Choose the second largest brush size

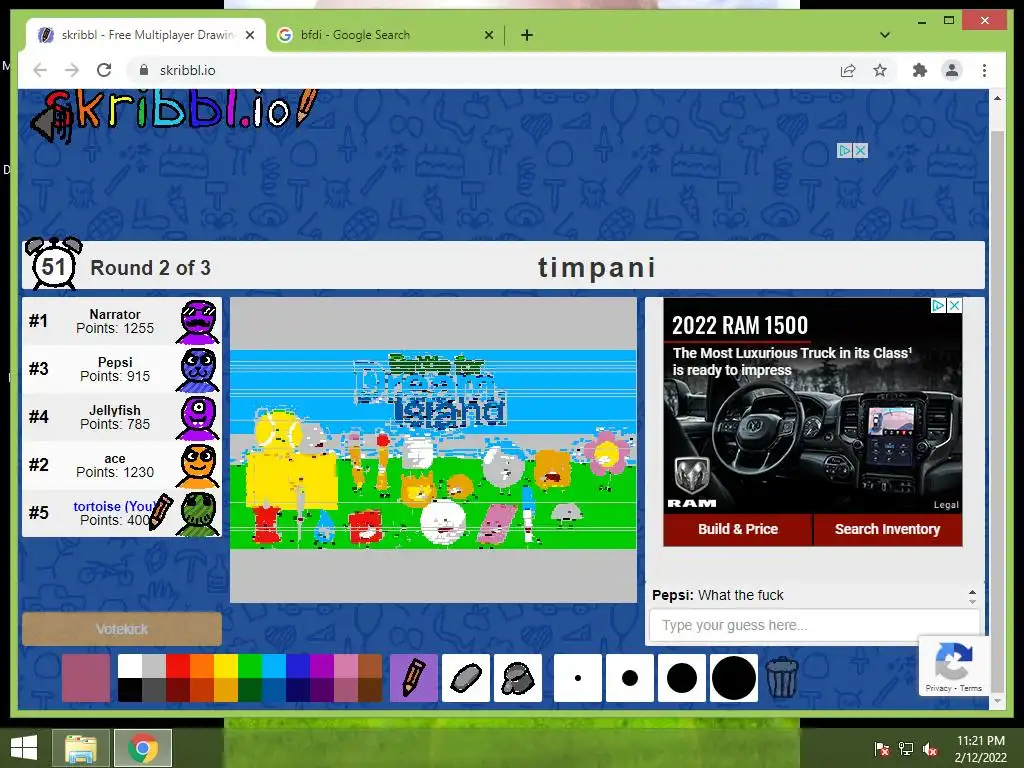(x=682, y=678)
